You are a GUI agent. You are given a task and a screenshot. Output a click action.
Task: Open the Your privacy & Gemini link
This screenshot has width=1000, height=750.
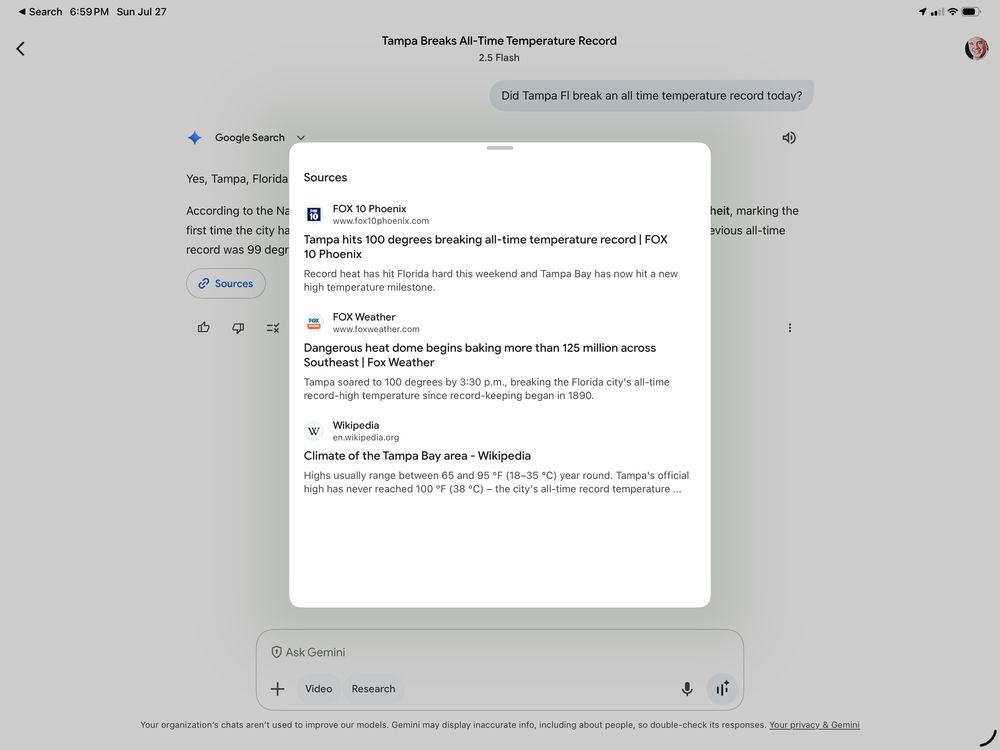(x=814, y=725)
